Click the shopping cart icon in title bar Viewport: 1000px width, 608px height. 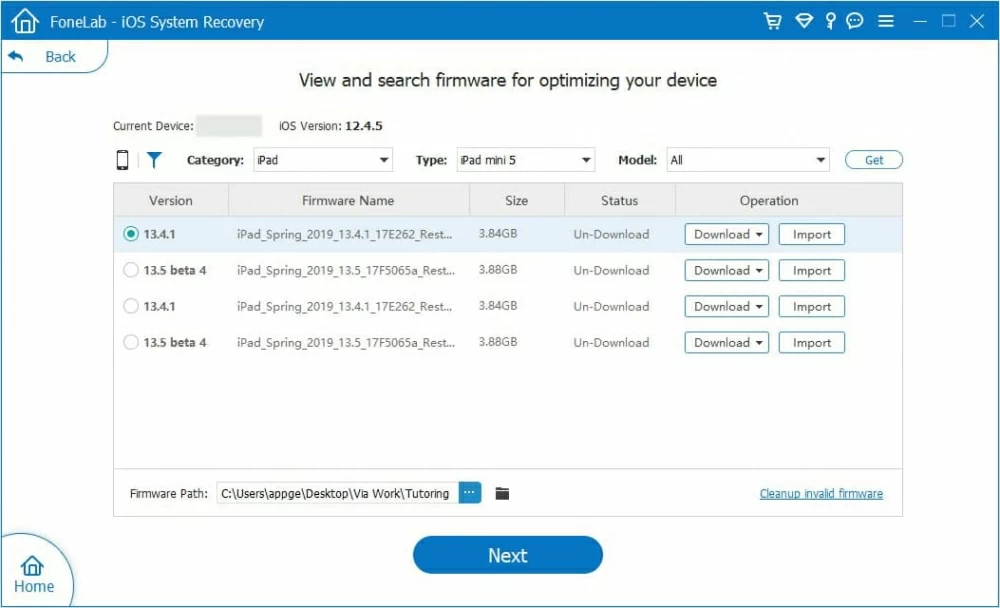click(772, 21)
